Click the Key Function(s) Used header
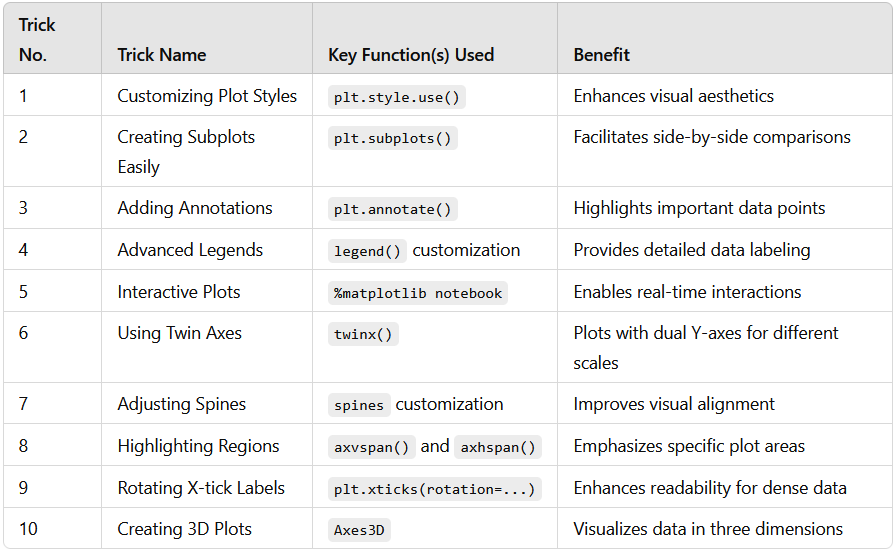Viewport: 893px width, 555px height. pyautogui.click(x=411, y=55)
